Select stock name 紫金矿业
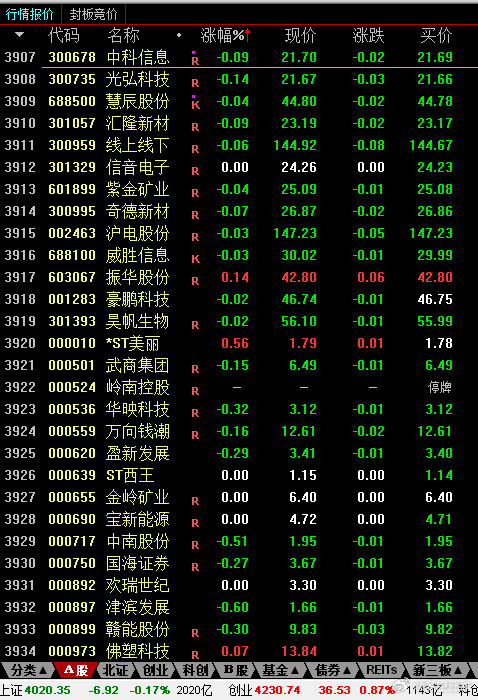The width and height of the screenshot is (478, 700). [137, 189]
